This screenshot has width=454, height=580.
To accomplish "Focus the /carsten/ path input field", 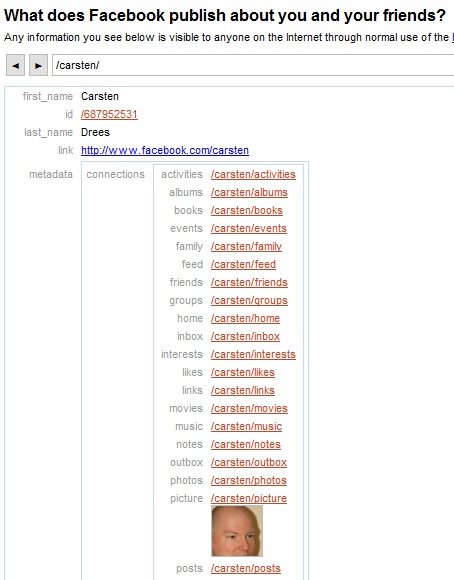I will (253, 65).
